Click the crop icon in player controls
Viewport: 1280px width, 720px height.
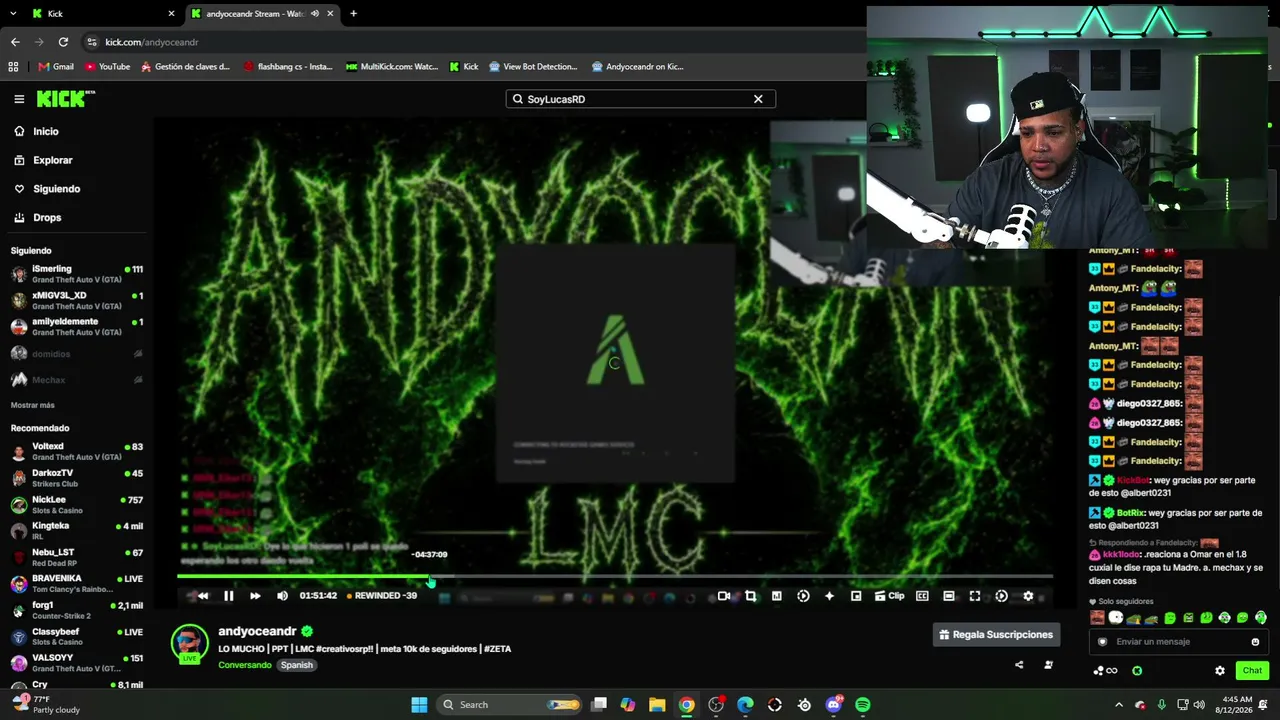(x=750, y=596)
